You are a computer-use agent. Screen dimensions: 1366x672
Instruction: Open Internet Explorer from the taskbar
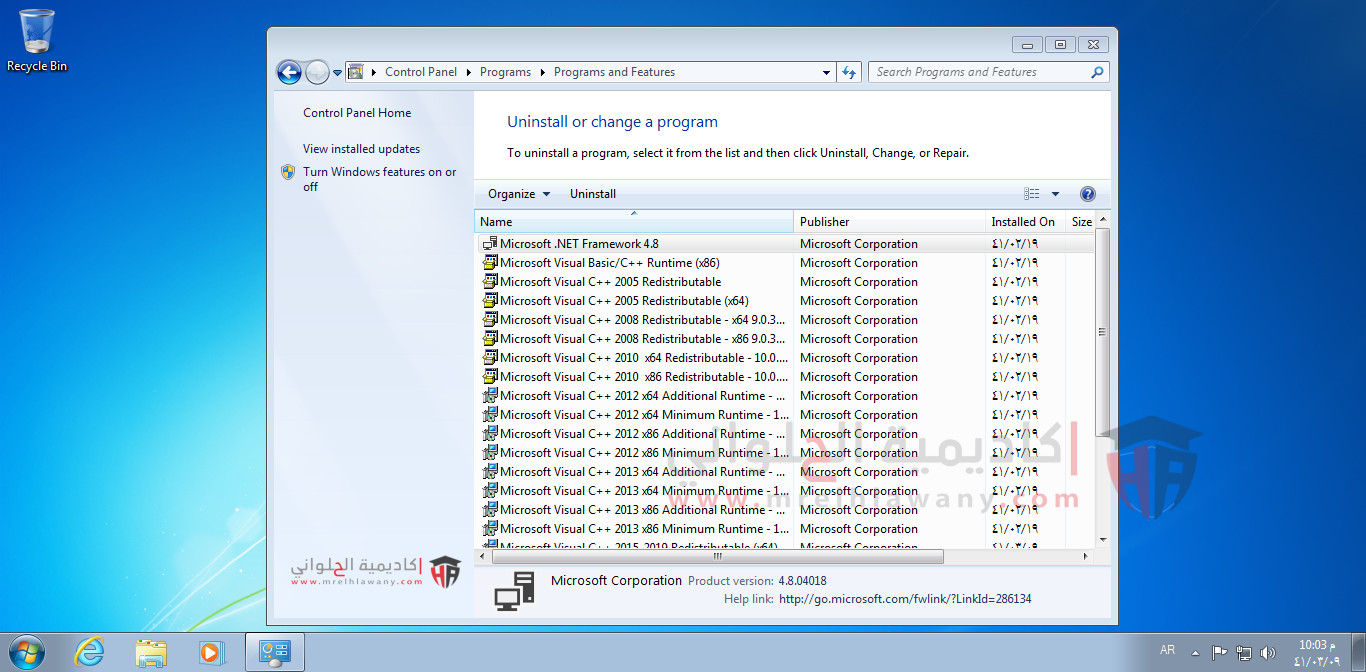tap(89, 652)
